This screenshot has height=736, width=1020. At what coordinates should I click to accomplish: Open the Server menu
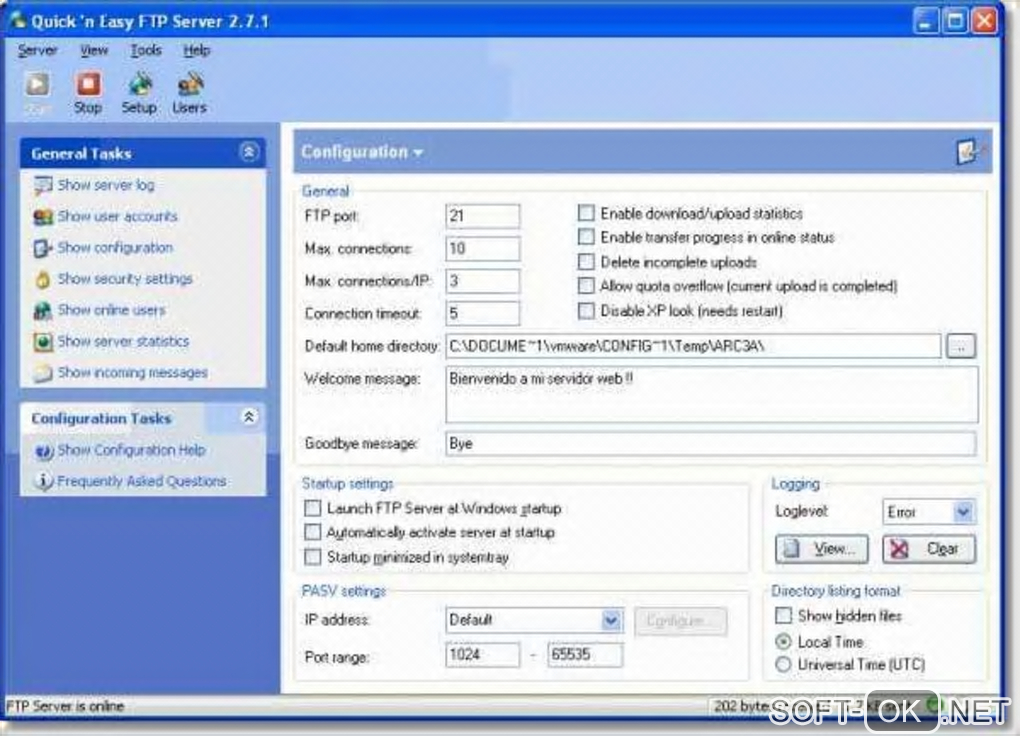click(x=37, y=50)
